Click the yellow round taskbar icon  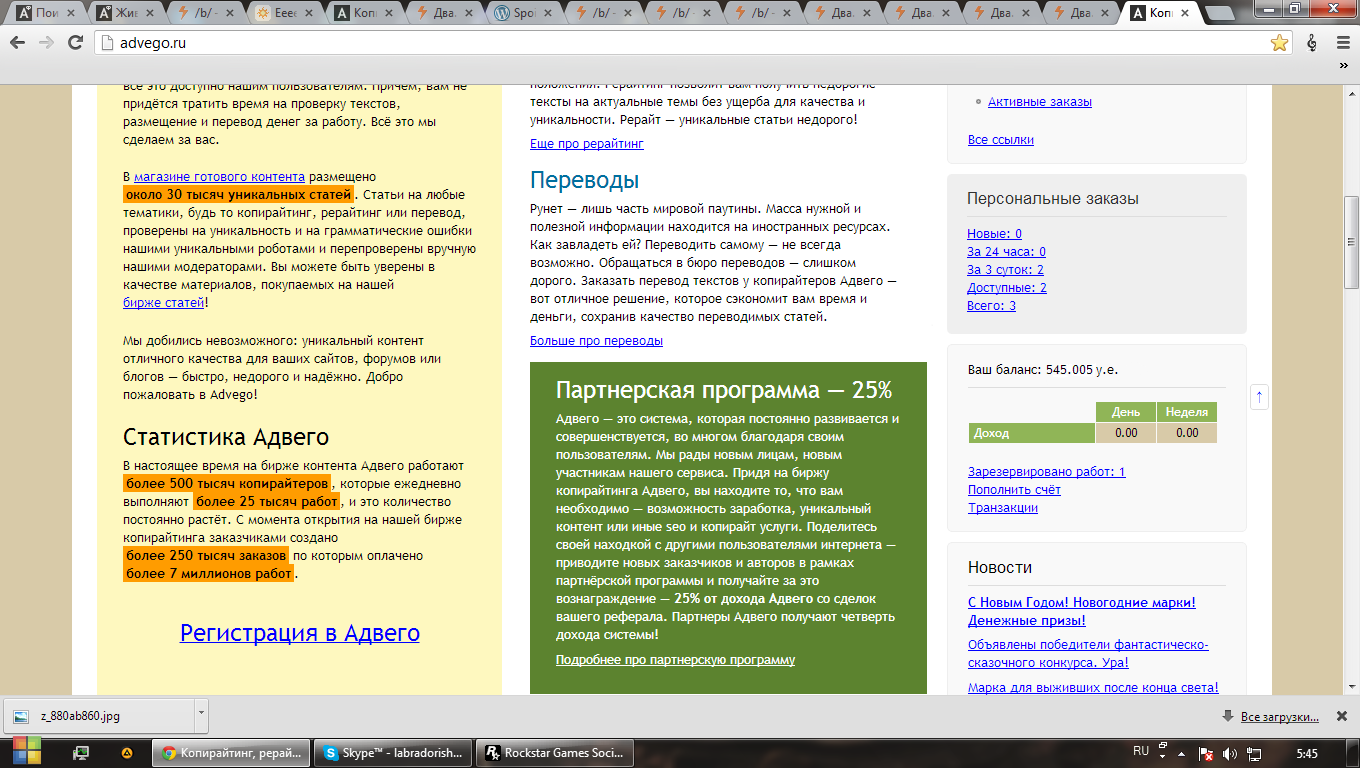point(126,752)
